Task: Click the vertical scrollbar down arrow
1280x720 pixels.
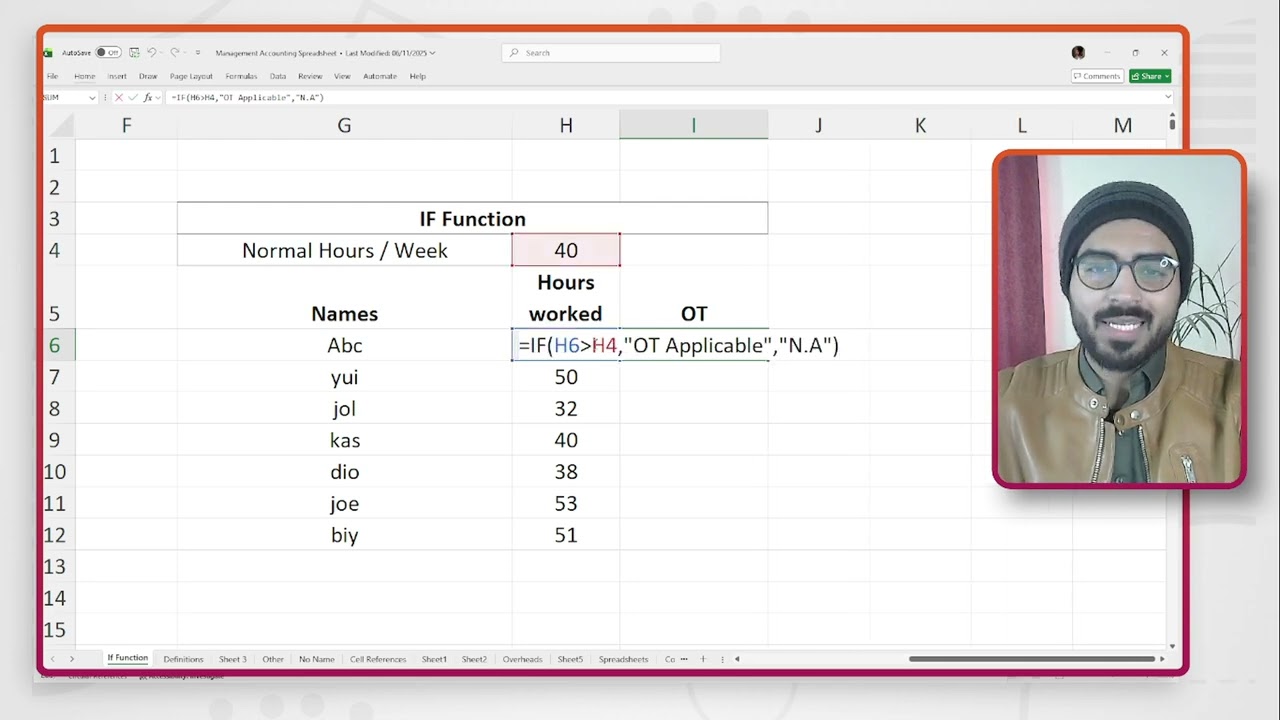Action: [1172, 646]
